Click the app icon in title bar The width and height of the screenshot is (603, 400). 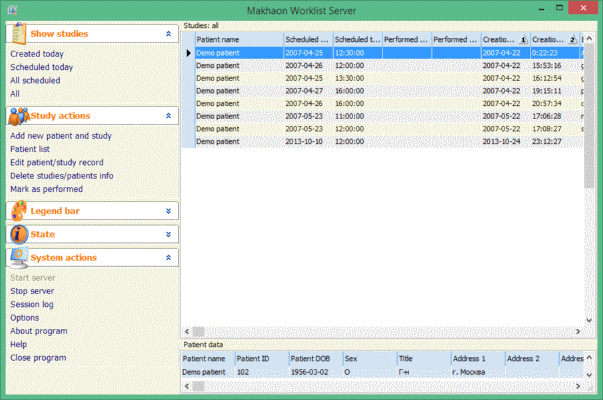[12, 9]
